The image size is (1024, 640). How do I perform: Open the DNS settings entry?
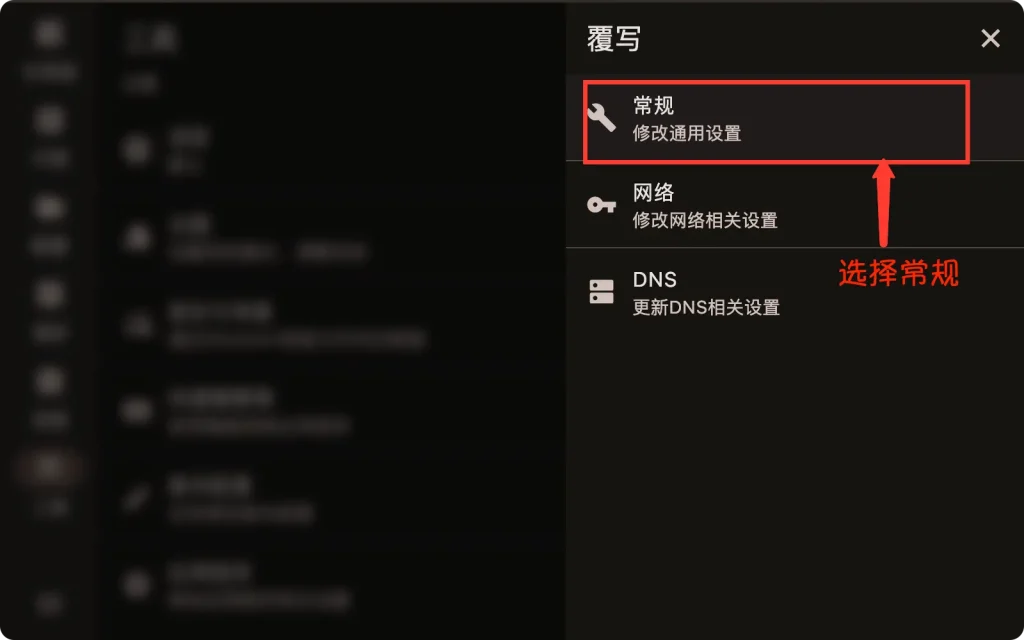coord(795,291)
